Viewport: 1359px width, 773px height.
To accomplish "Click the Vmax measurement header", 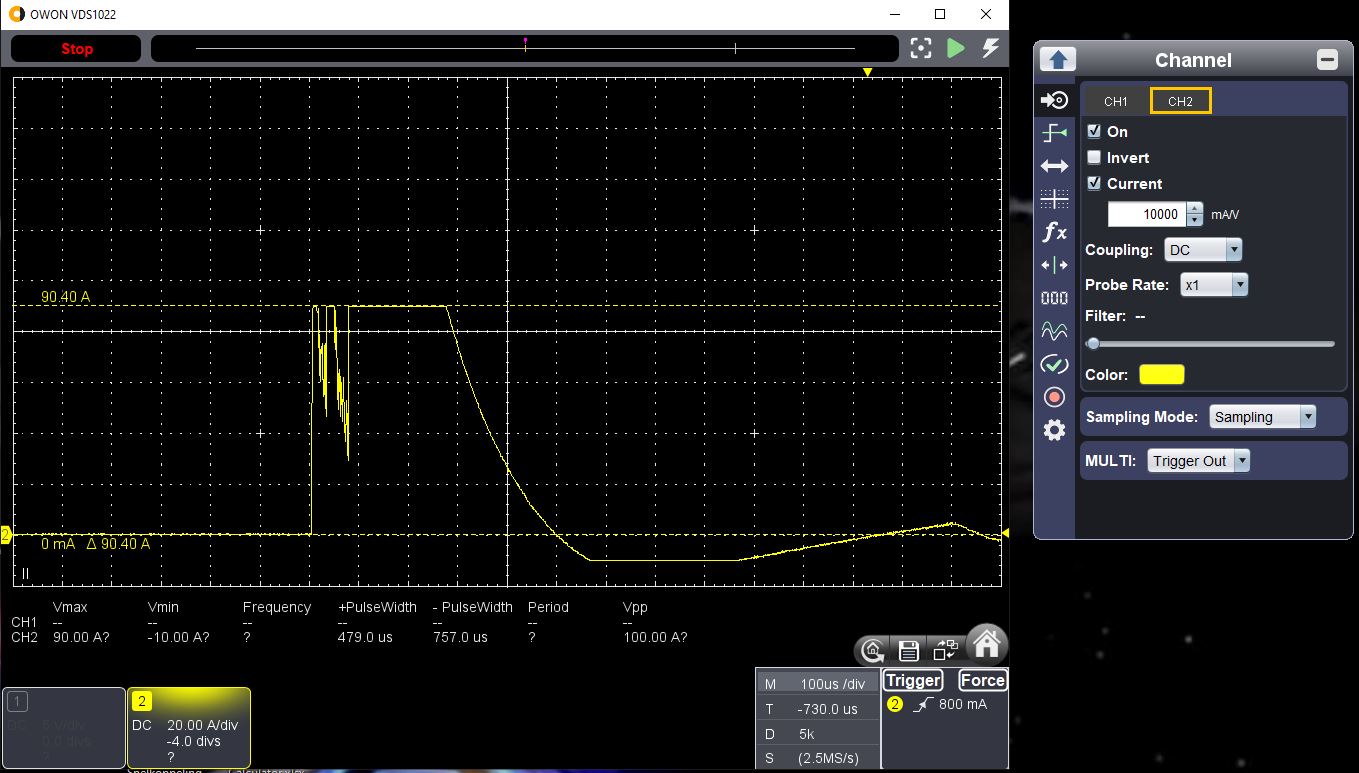I will pyautogui.click(x=69, y=607).
